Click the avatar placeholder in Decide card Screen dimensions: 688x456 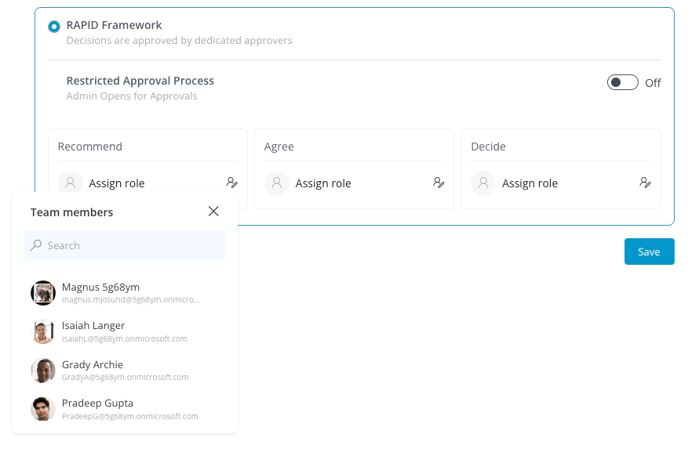484,183
